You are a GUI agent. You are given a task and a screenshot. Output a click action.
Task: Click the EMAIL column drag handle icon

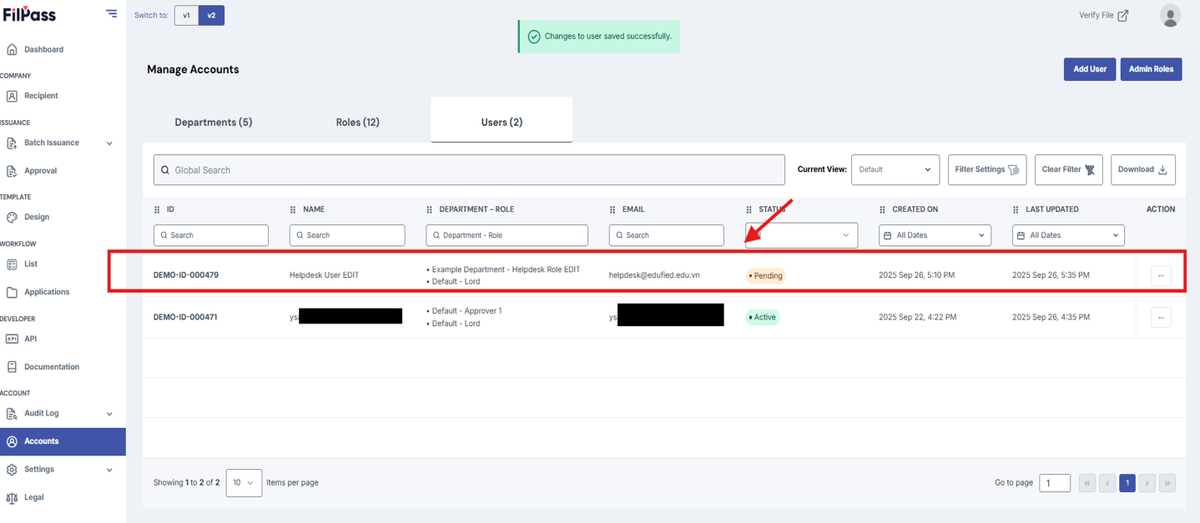612,210
